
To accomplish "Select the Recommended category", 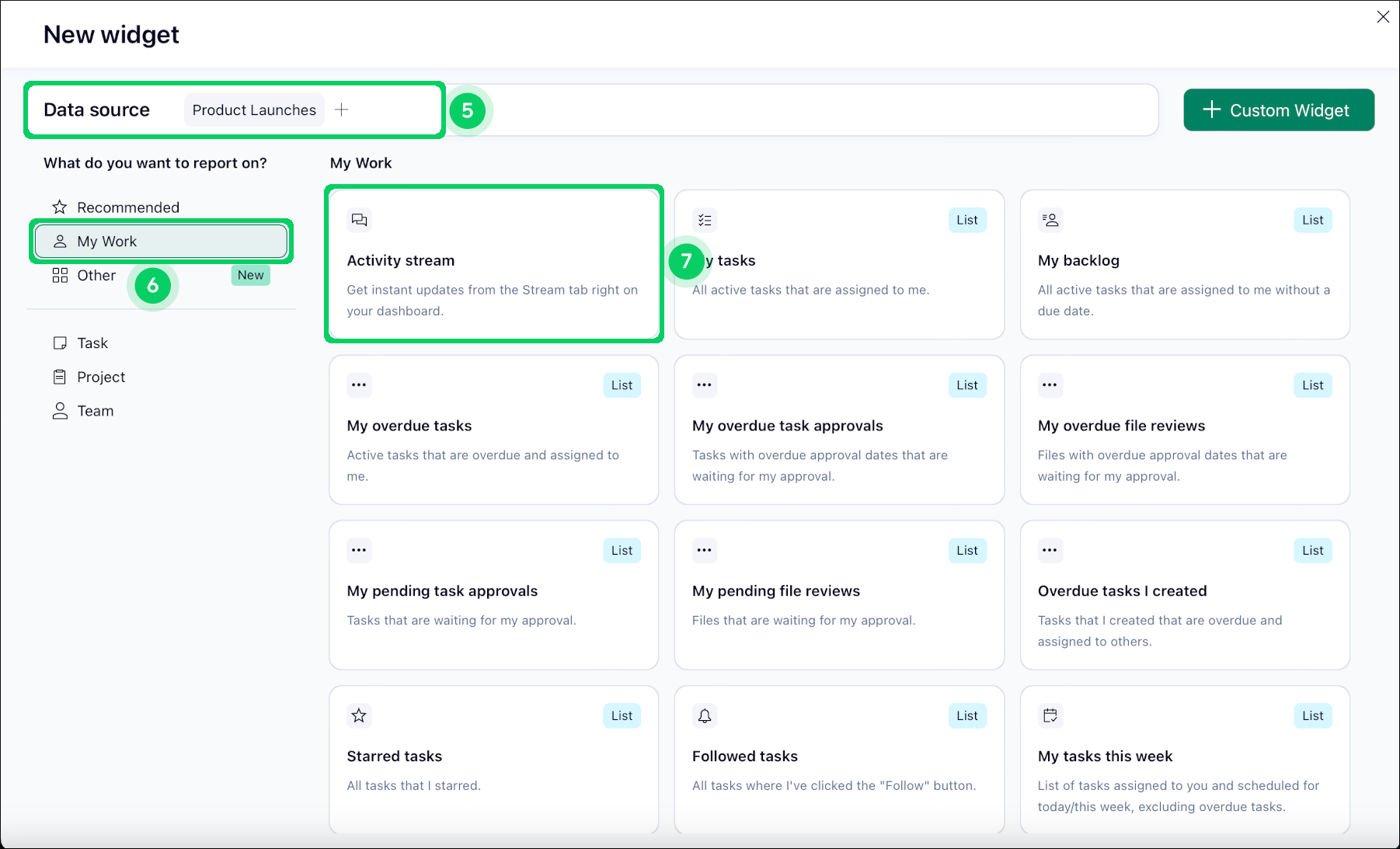I will (x=127, y=207).
